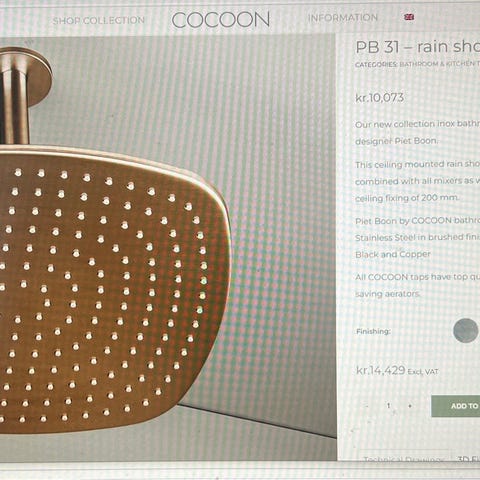Switch to the Technical Drawings tab

[x=404, y=459]
